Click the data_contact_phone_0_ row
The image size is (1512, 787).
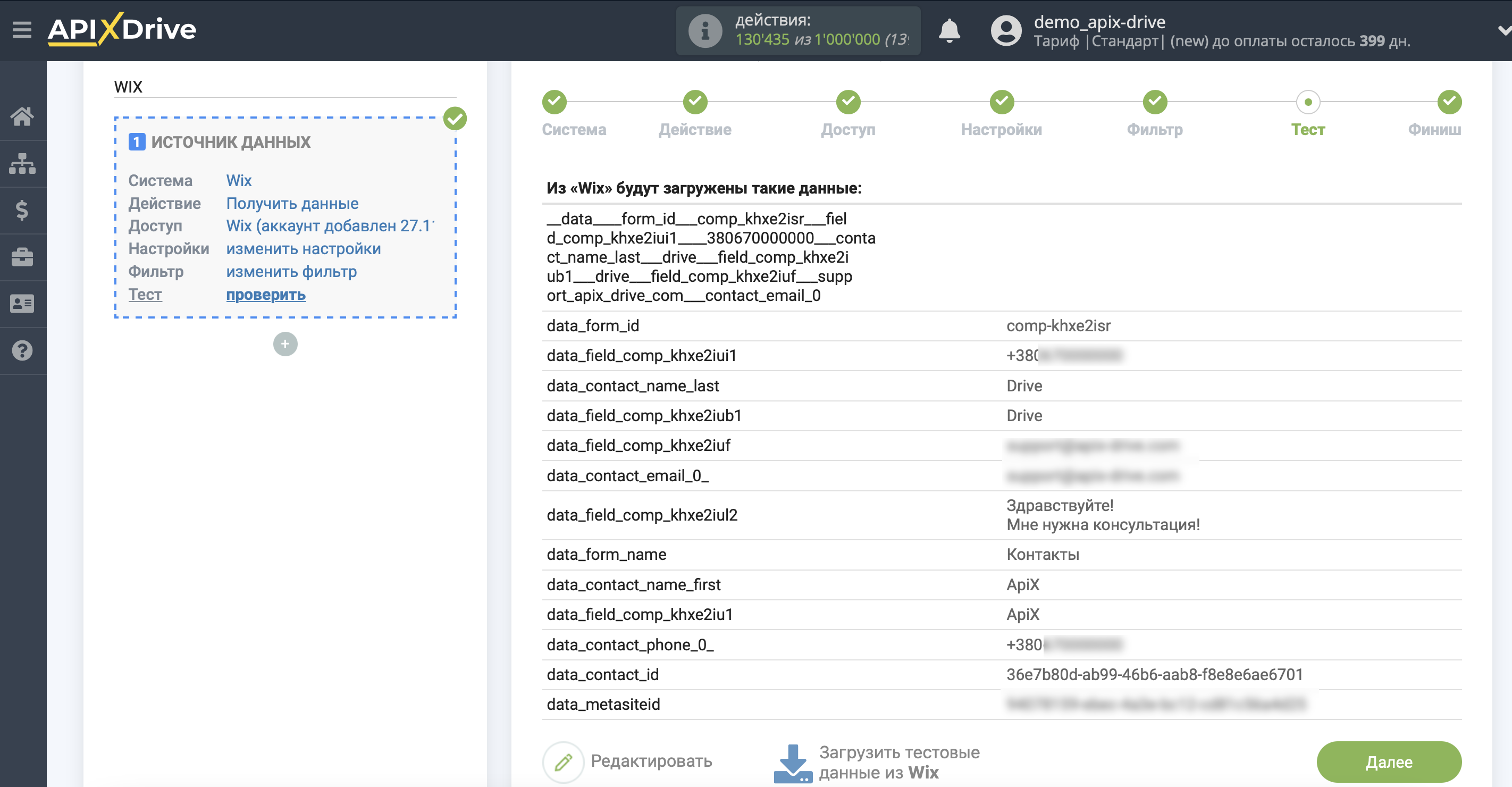[1001, 644]
